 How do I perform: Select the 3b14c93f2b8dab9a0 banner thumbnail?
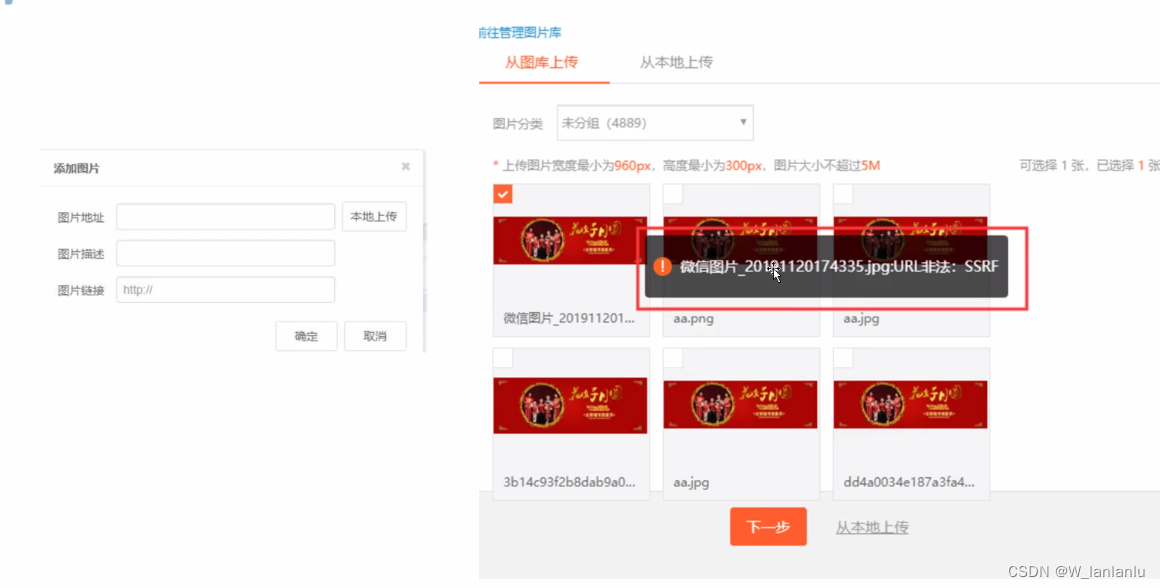click(x=570, y=405)
